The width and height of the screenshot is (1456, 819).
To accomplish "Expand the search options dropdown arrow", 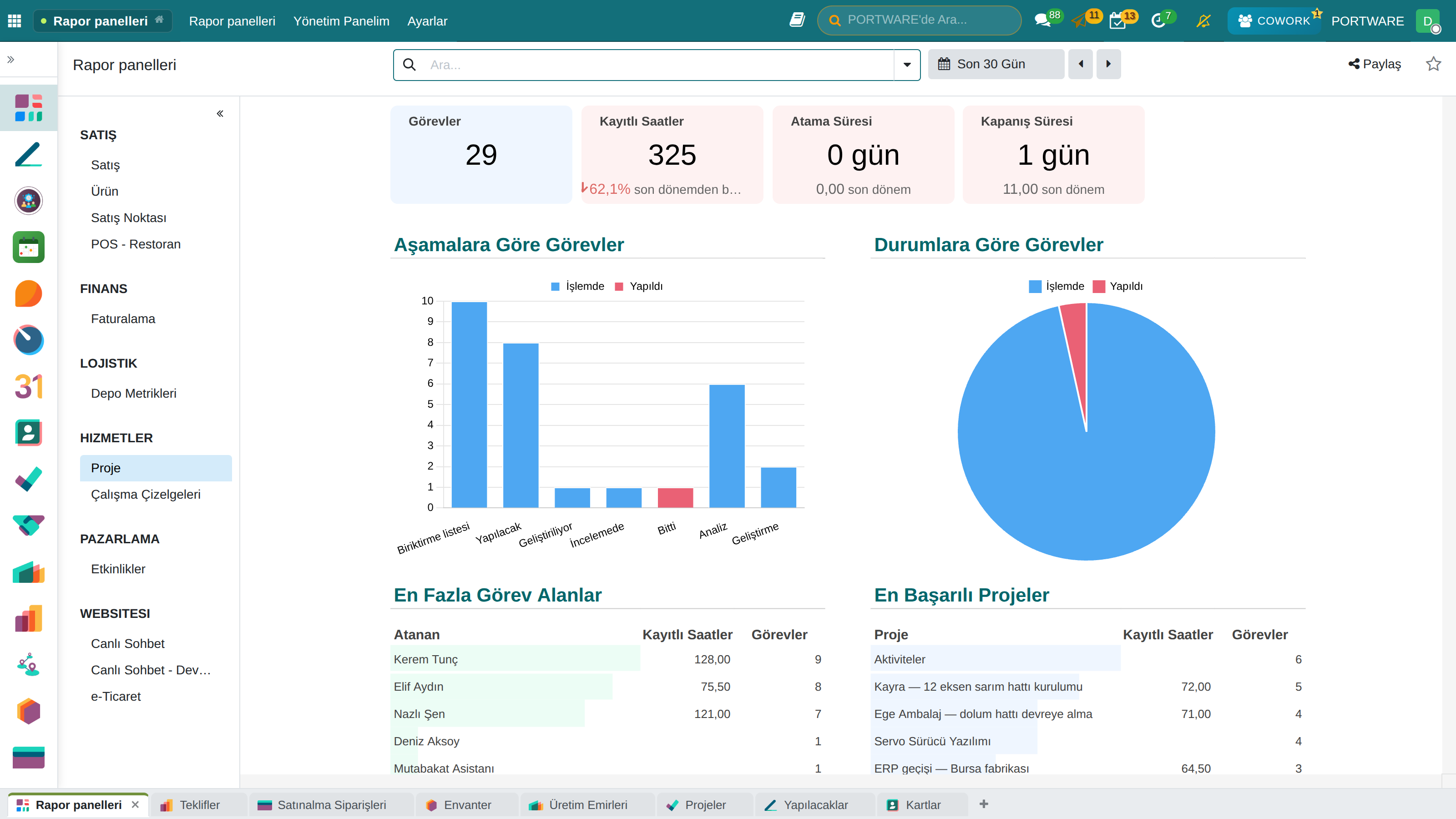I will click(x=907, y=65).
